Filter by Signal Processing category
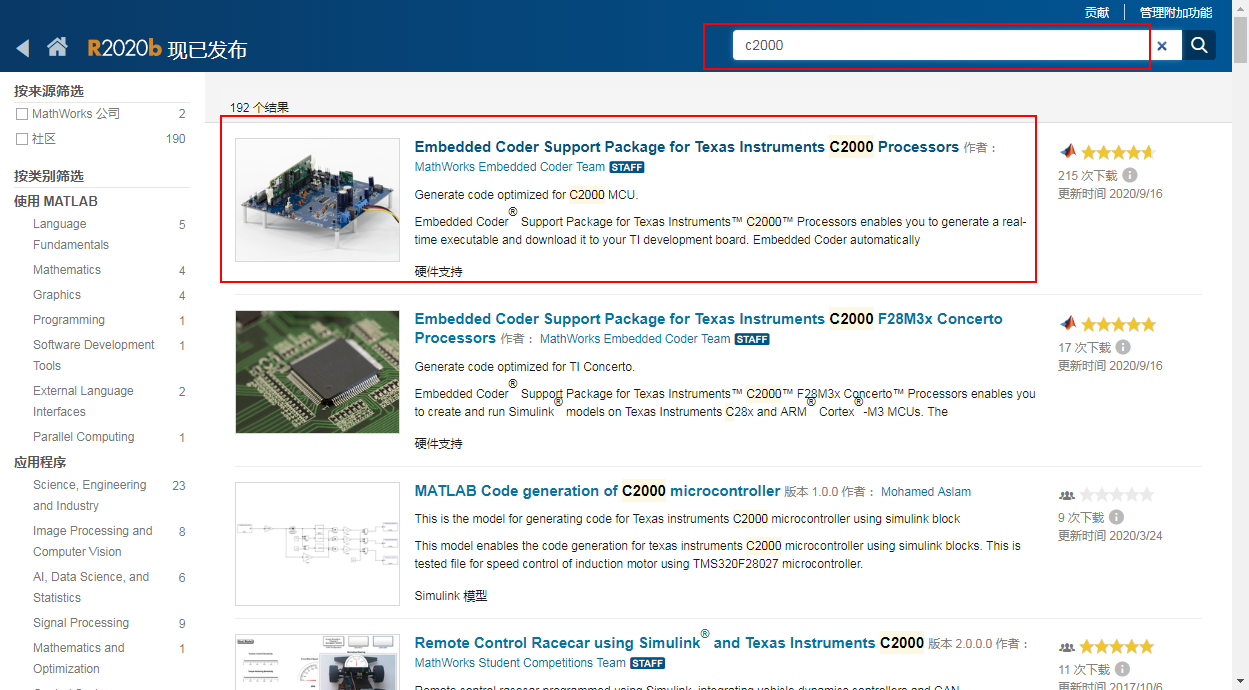1249x690 pixels. coord(81,623)
